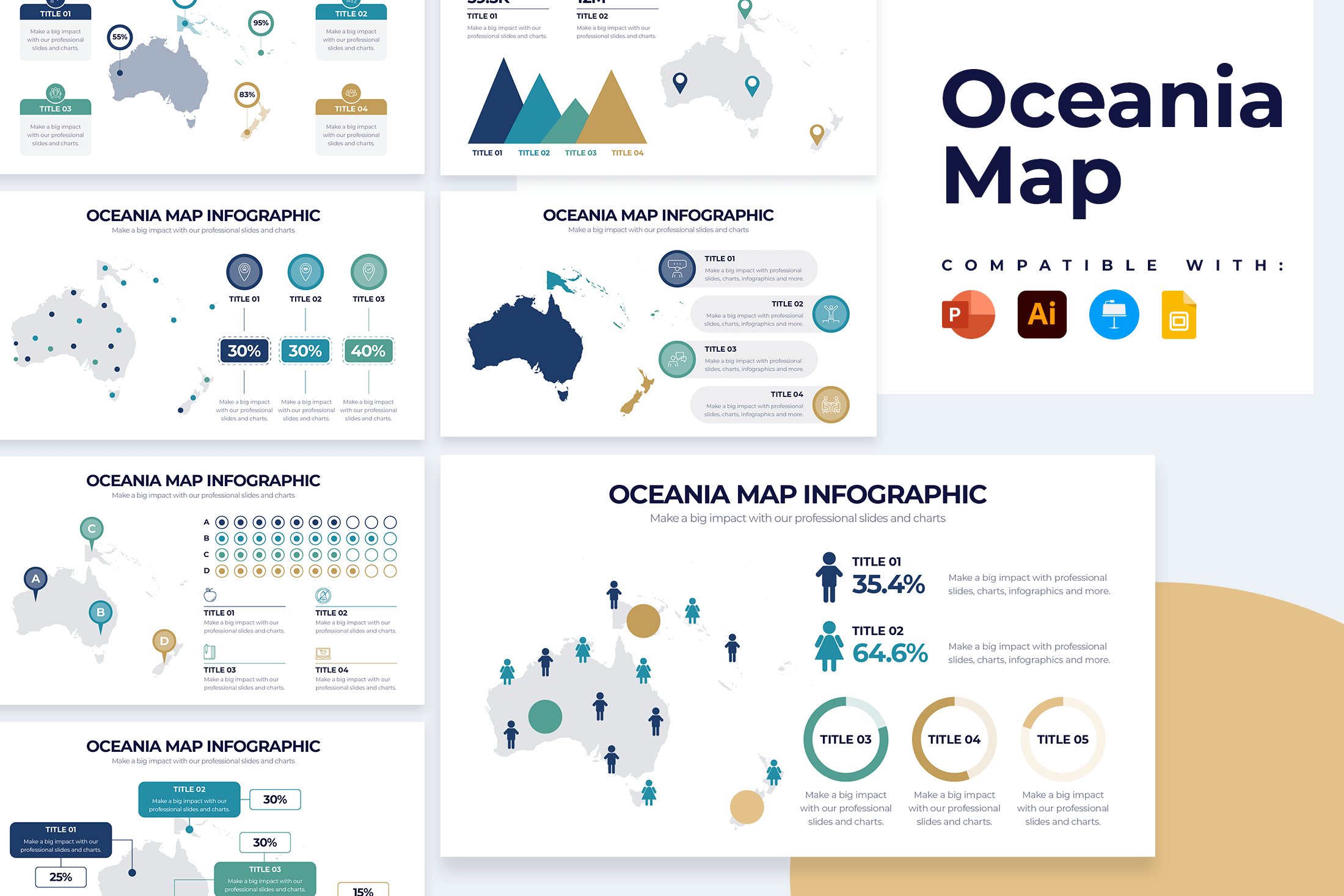The height and width of the screenshot is (896, 1344).
Task: Click the large gold circle on the map
Action: pyautogui.click(x=643, y=621)
